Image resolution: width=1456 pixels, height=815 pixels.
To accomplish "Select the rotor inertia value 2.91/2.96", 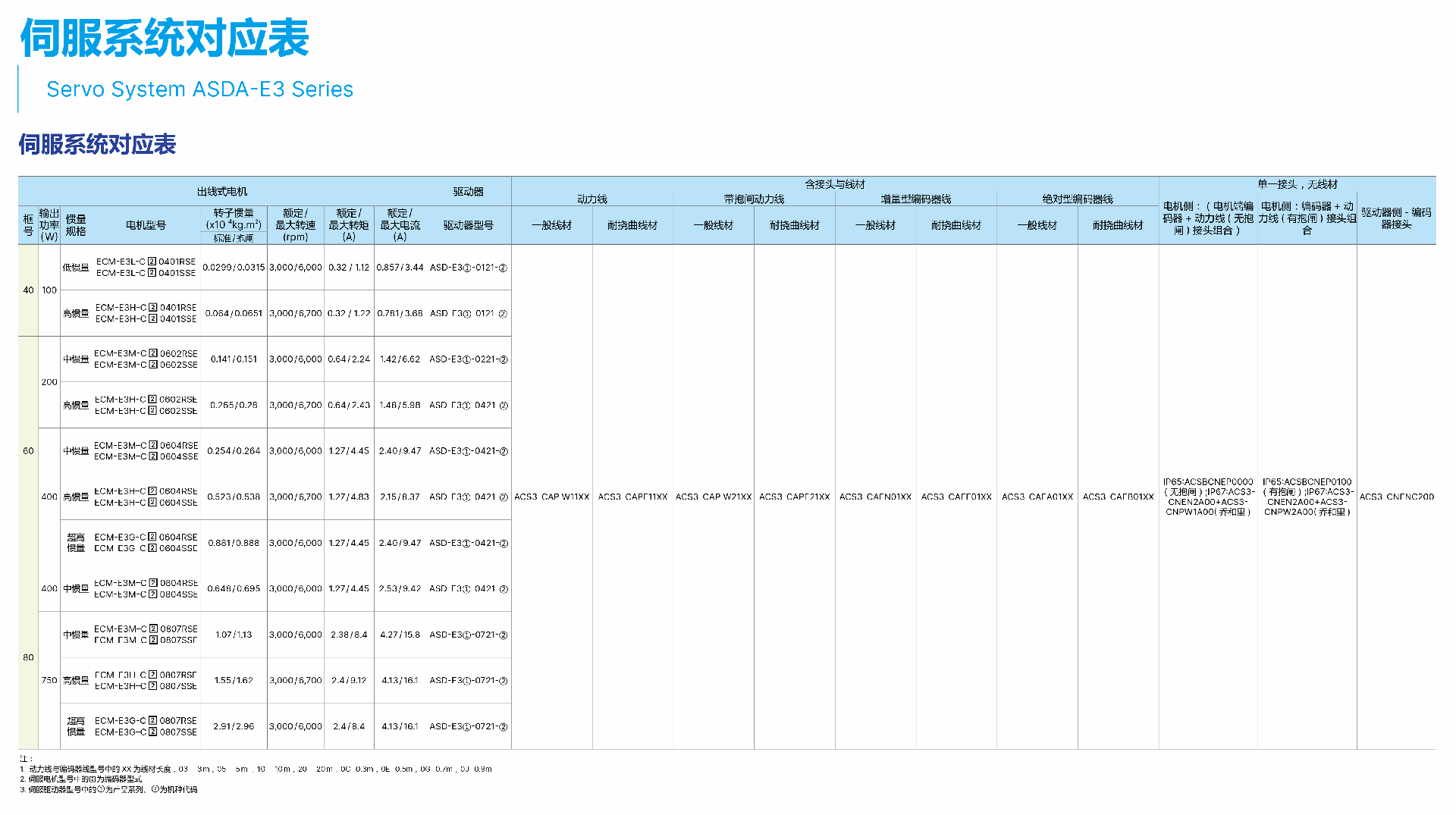I will click(234, 726).
